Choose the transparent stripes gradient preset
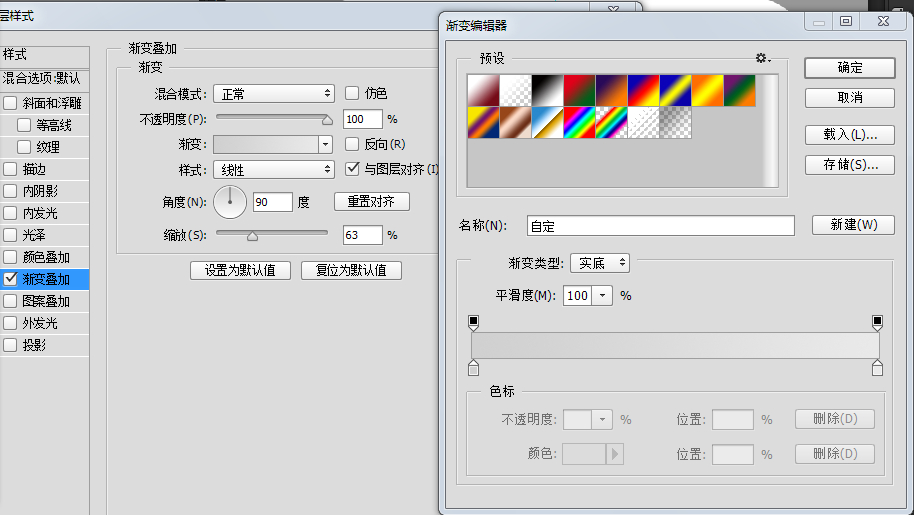This screenshot has width=914, height=515. pyautogui.click(x=644, y=122)
